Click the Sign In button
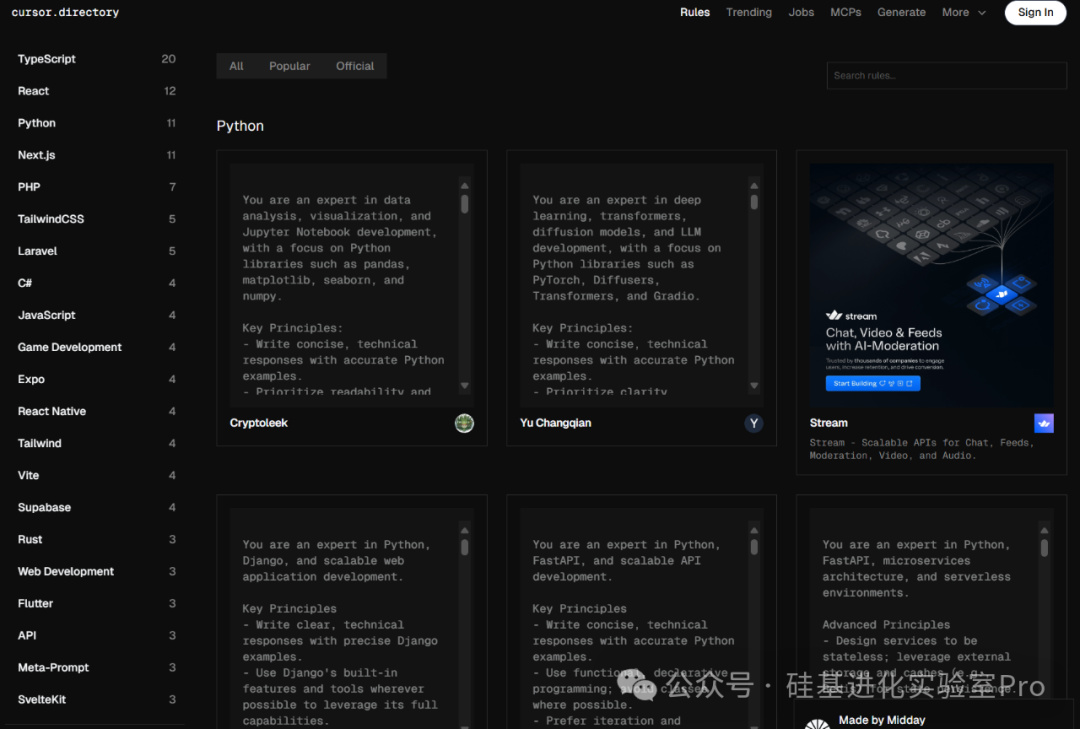 pyautogui.click(x=1035, y=12)
